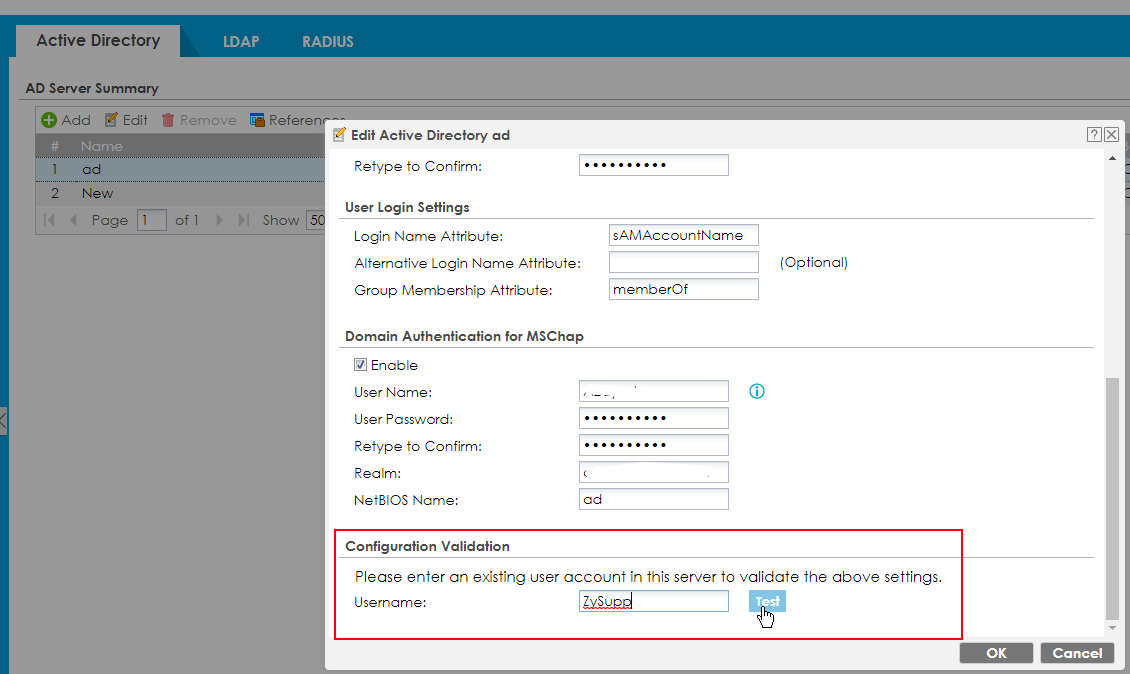
Task: Select the NetBIOS Name input field
Action: (653, 499)
